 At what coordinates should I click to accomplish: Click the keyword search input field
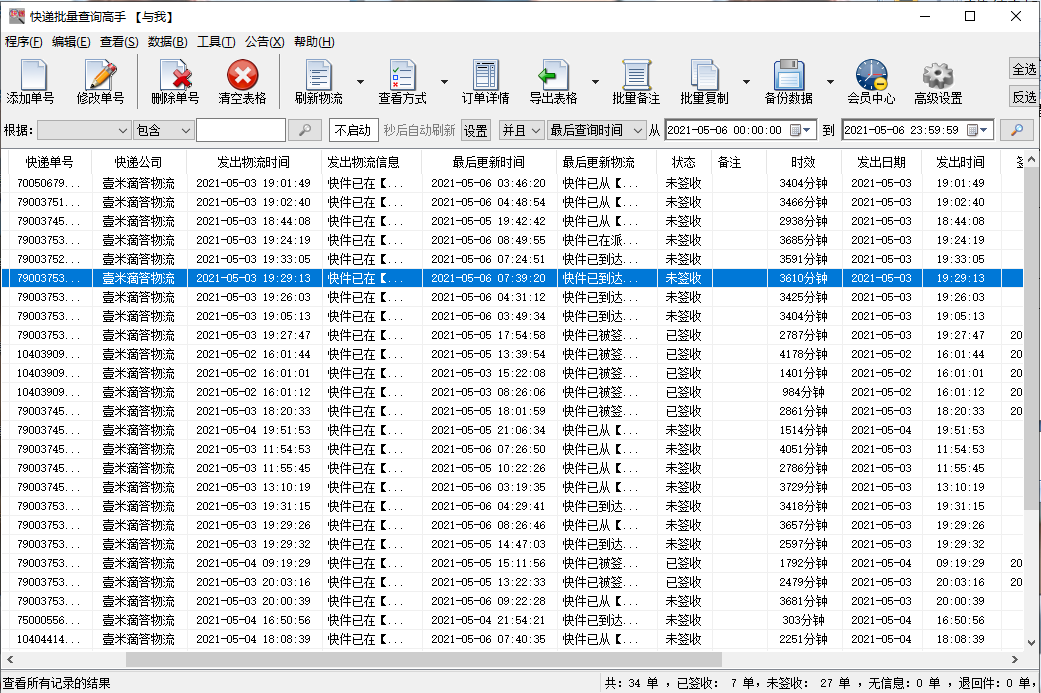coord(241,130)
